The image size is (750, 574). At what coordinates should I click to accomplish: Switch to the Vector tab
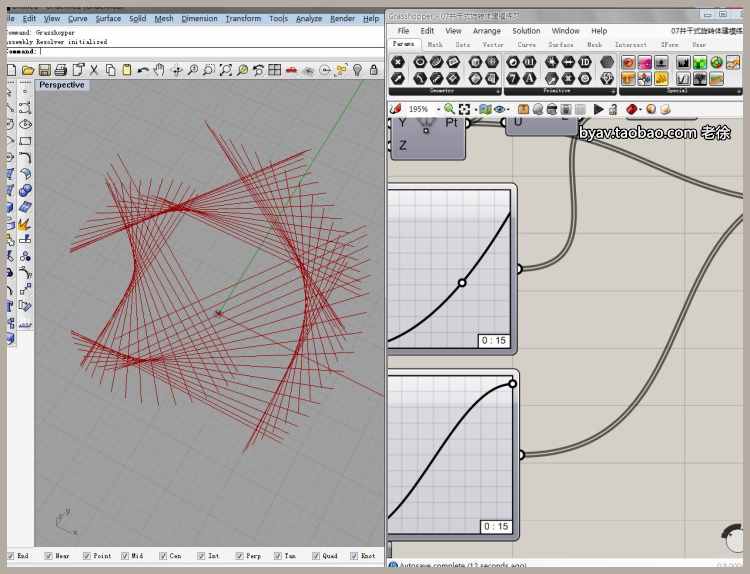pos(493,45)
